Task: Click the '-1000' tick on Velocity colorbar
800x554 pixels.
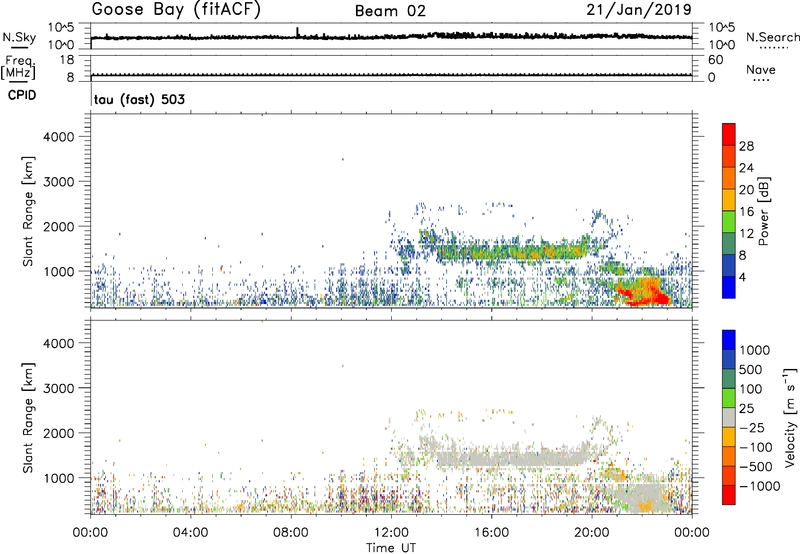Action: pos(759,486)
